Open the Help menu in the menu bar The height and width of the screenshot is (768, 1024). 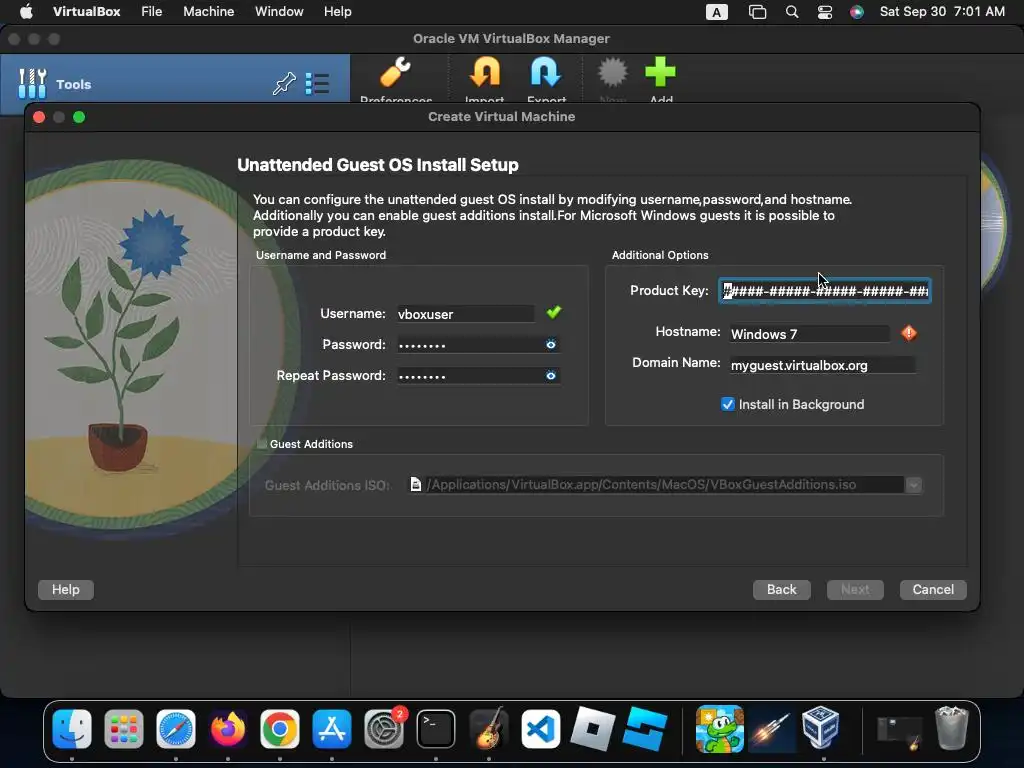(338, 11)
